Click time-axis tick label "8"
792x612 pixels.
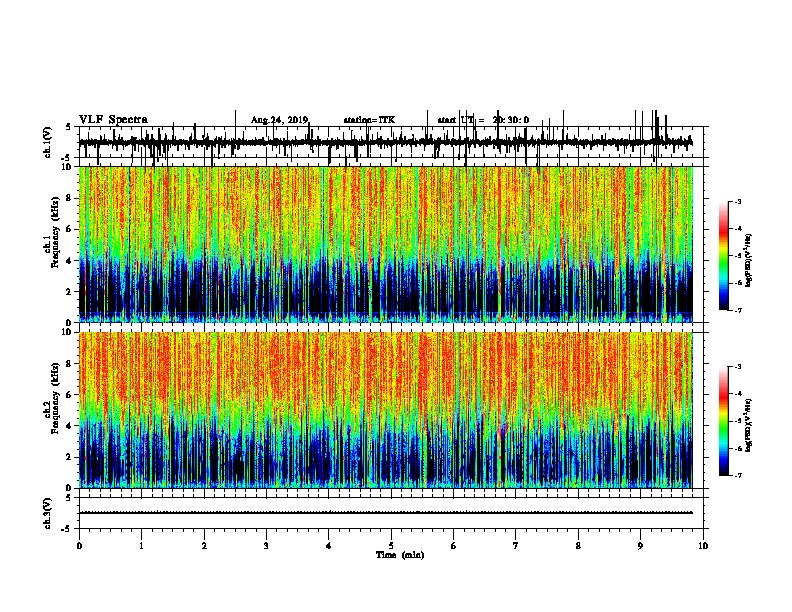pos(578,546)
